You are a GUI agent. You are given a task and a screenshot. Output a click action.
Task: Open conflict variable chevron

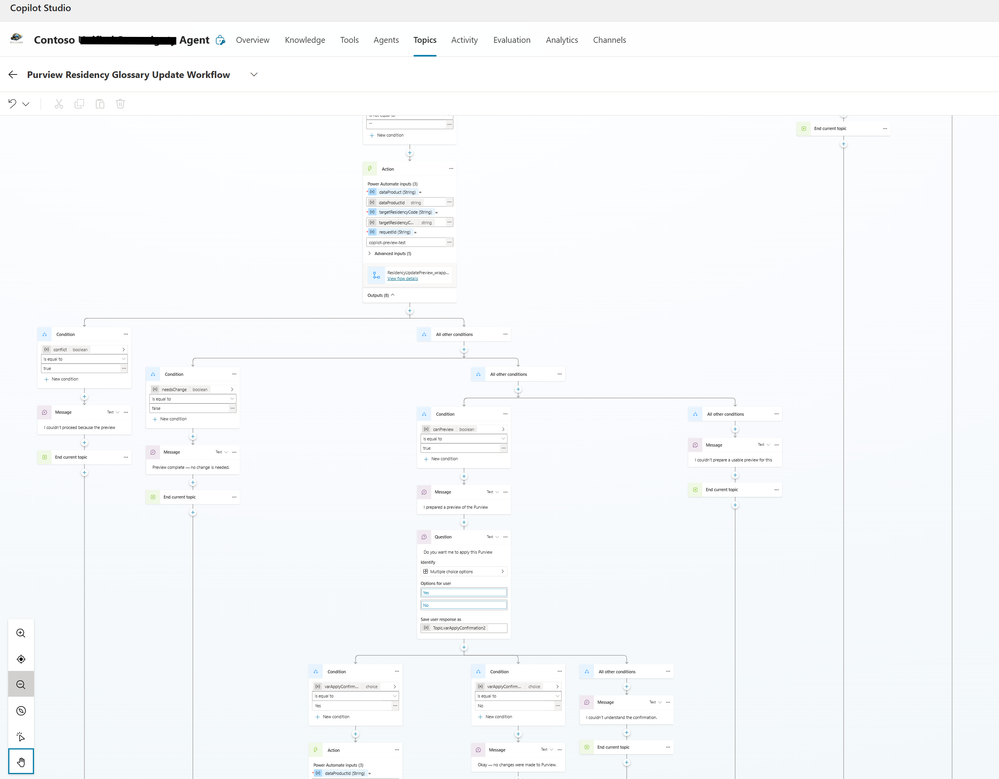click(x=124, y=349)
